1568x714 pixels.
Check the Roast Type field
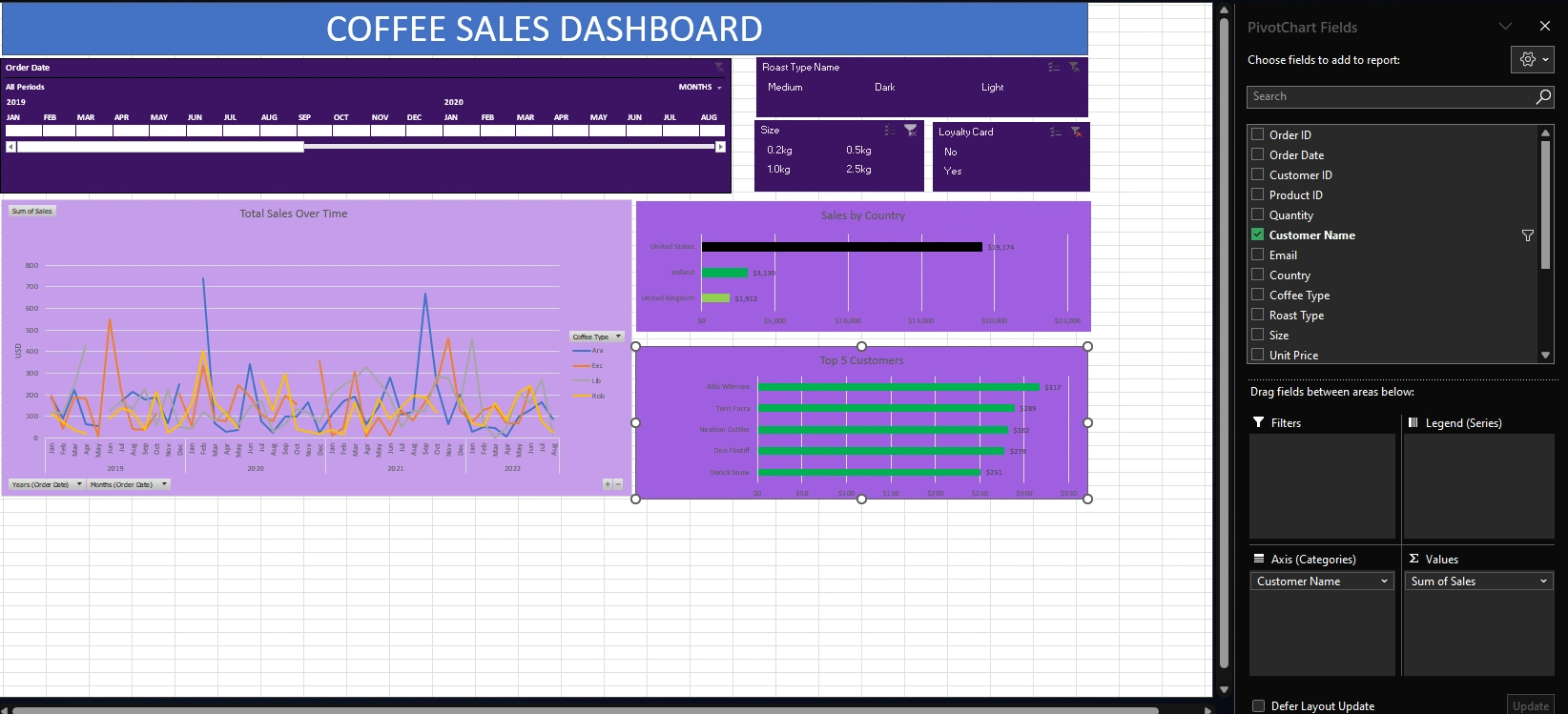(x=1258, y=315)
